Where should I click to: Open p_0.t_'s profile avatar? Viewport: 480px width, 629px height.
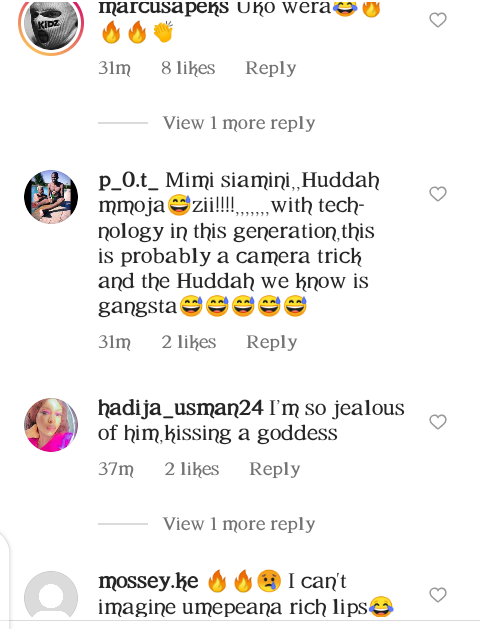(51, 197)
